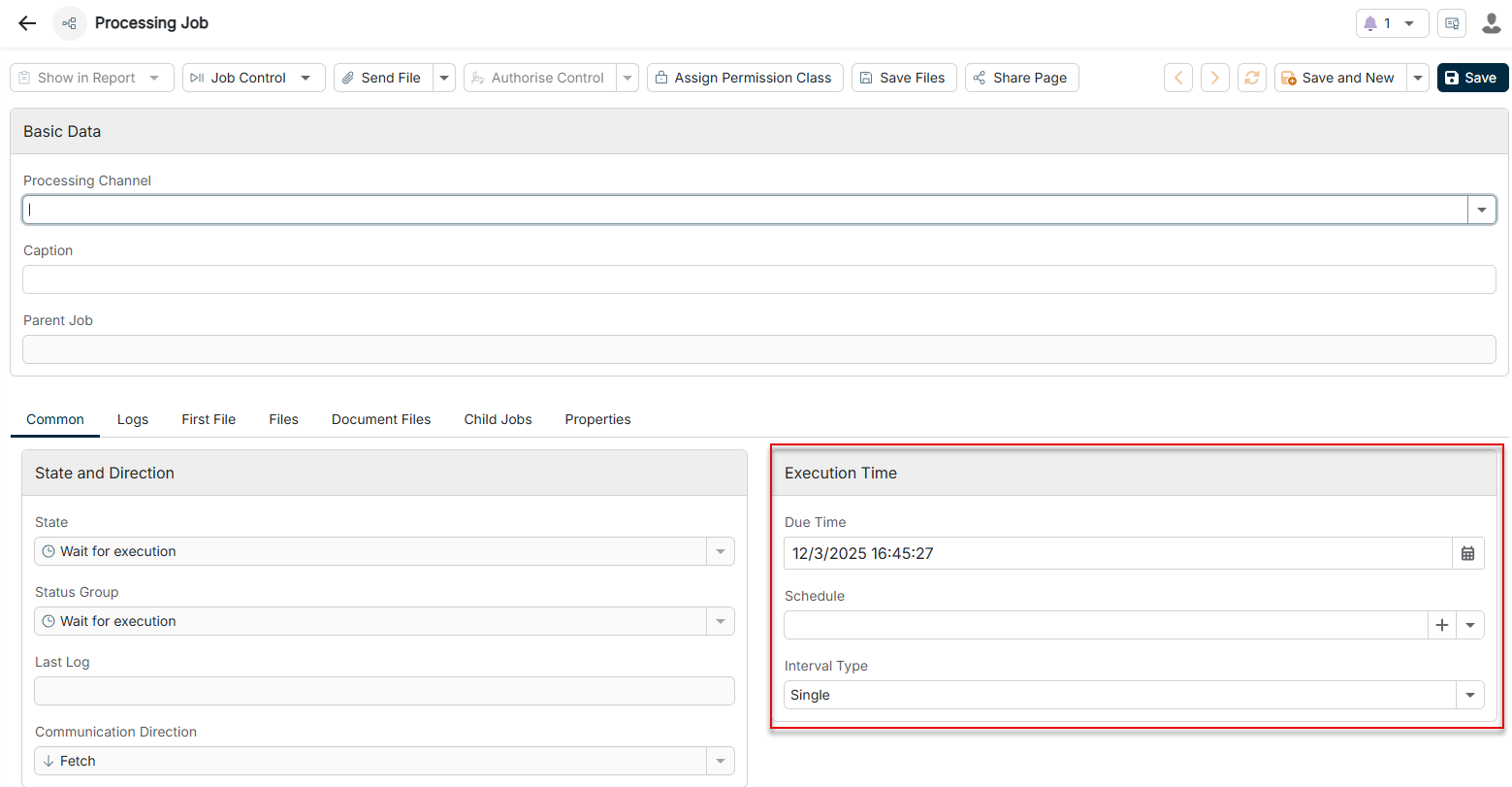Click the State and Direction header

[384, 473]
